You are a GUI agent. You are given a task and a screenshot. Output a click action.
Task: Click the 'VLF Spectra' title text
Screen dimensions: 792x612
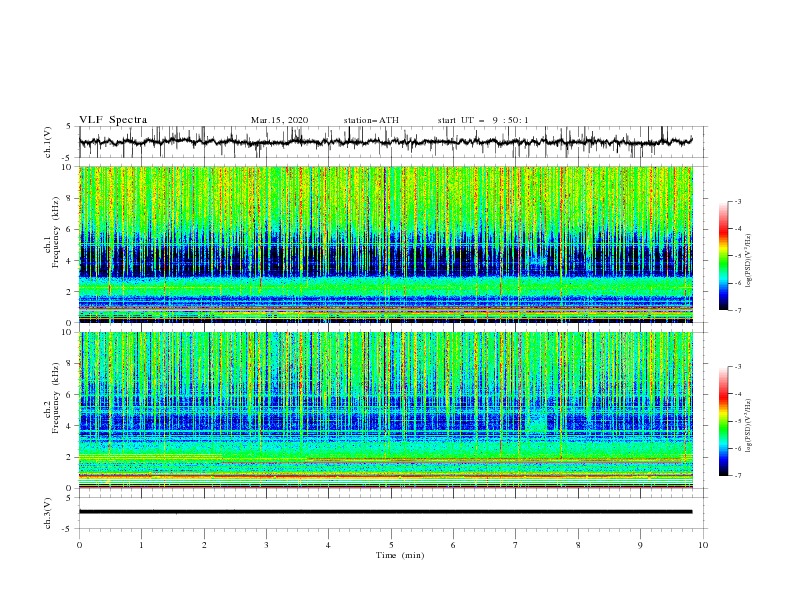pyautogui.click(x=113, y=120)
